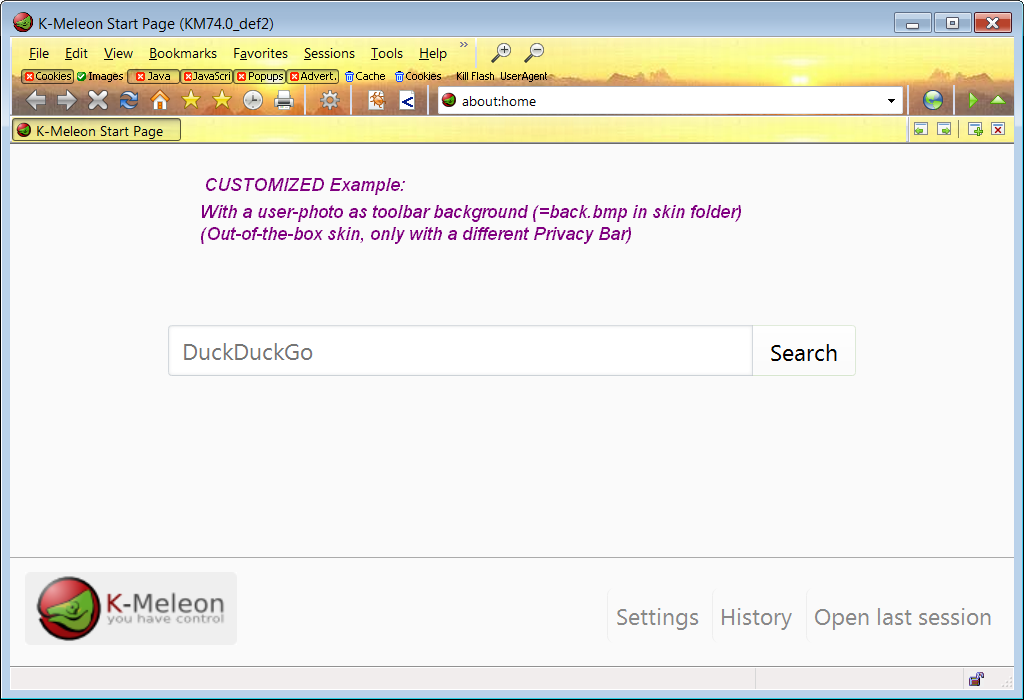Click the Home icon in toolbar

point(160,100)
